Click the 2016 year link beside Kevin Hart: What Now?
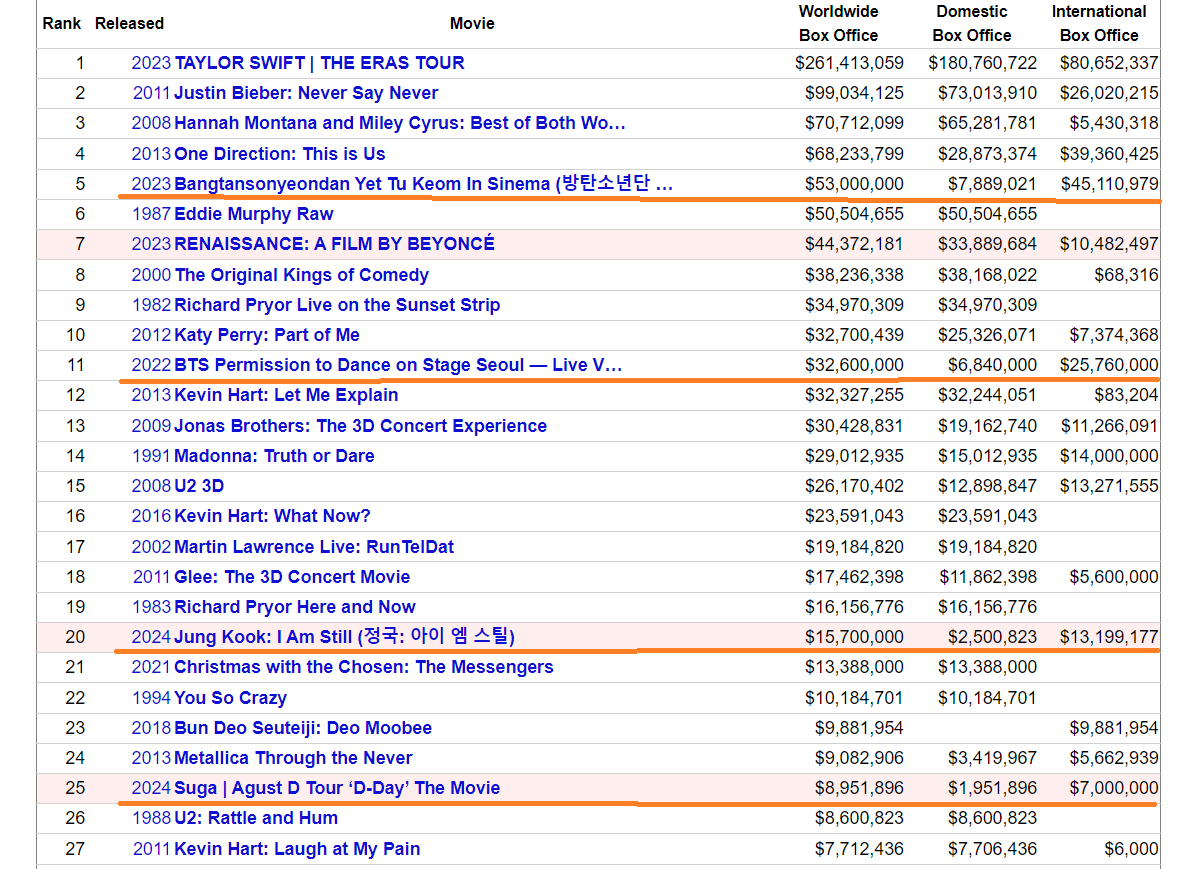The image size is (1196, 869). click(151, 516)
